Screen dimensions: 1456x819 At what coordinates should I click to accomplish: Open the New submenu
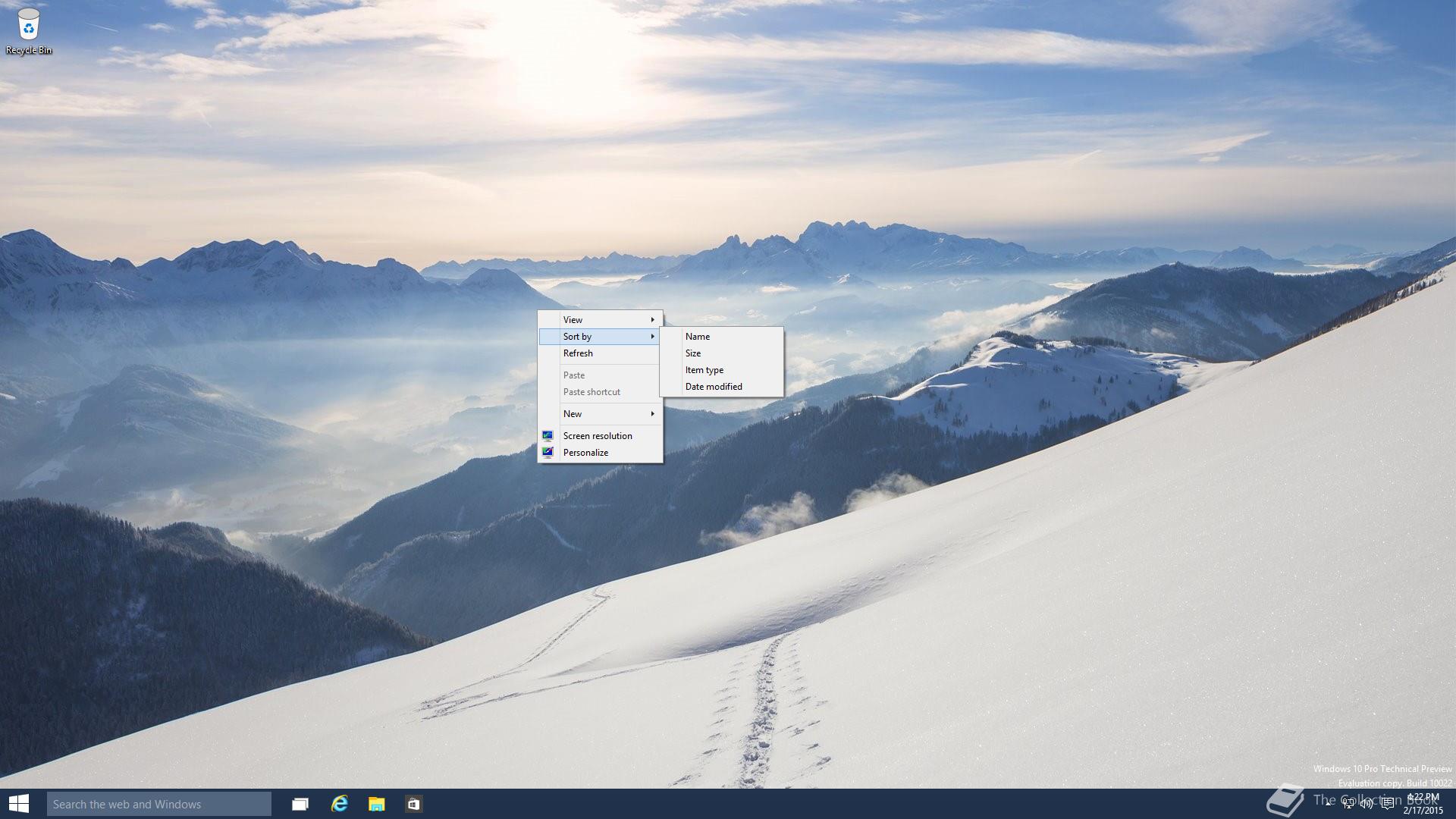[x=600, y=414]
